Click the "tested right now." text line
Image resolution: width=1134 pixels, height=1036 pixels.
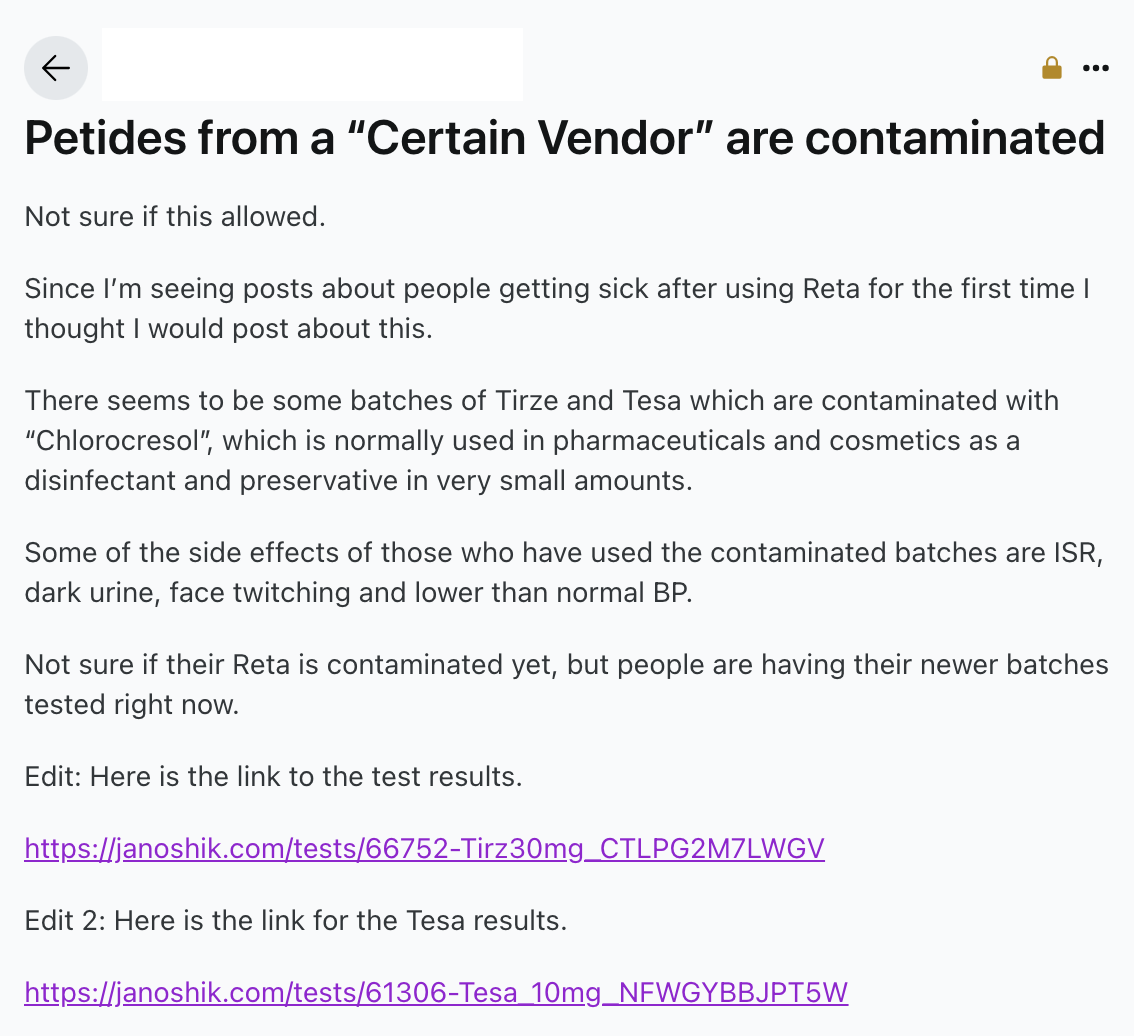tap(132, 704)
